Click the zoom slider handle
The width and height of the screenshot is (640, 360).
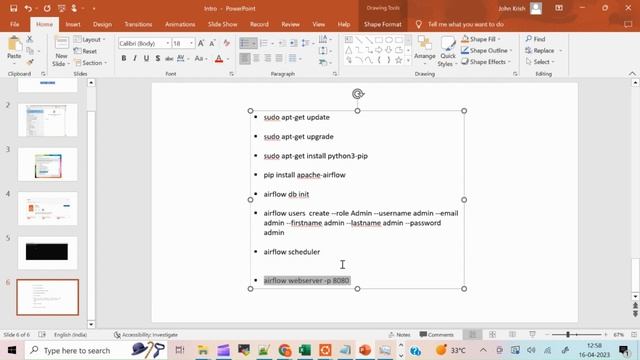click(568, 335)
